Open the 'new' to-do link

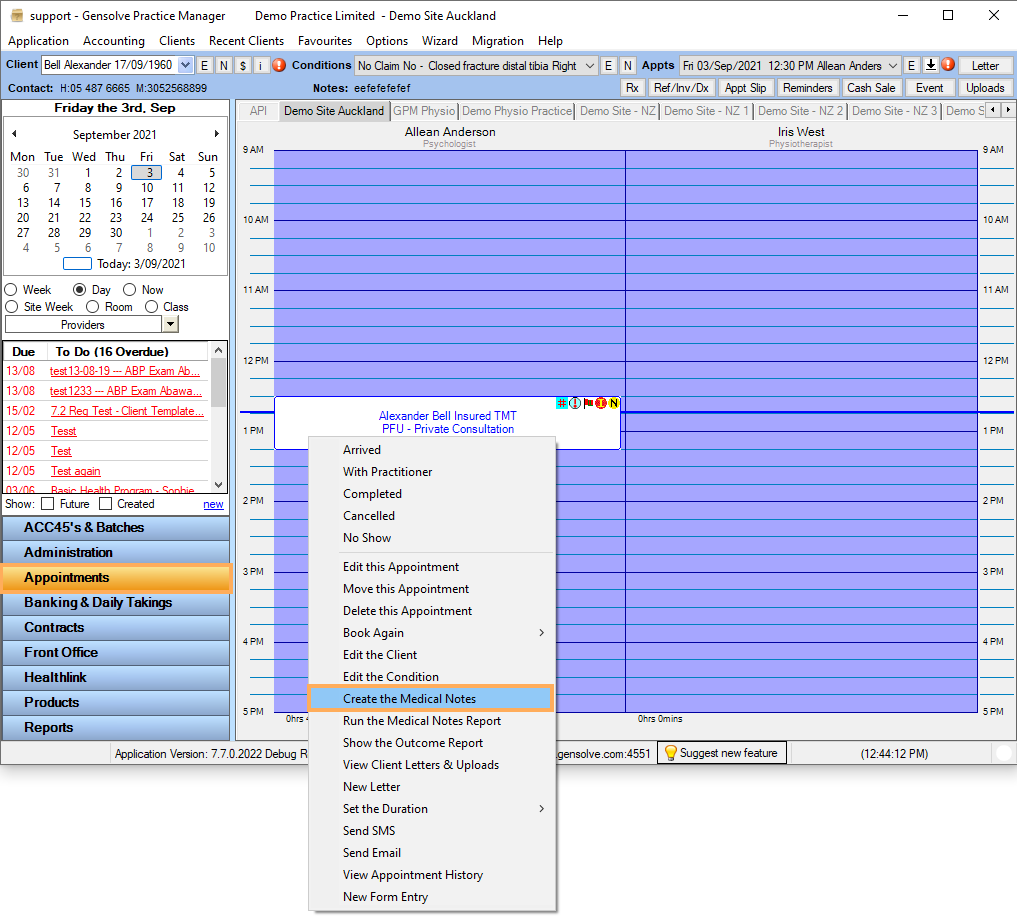tap(213, 504)
